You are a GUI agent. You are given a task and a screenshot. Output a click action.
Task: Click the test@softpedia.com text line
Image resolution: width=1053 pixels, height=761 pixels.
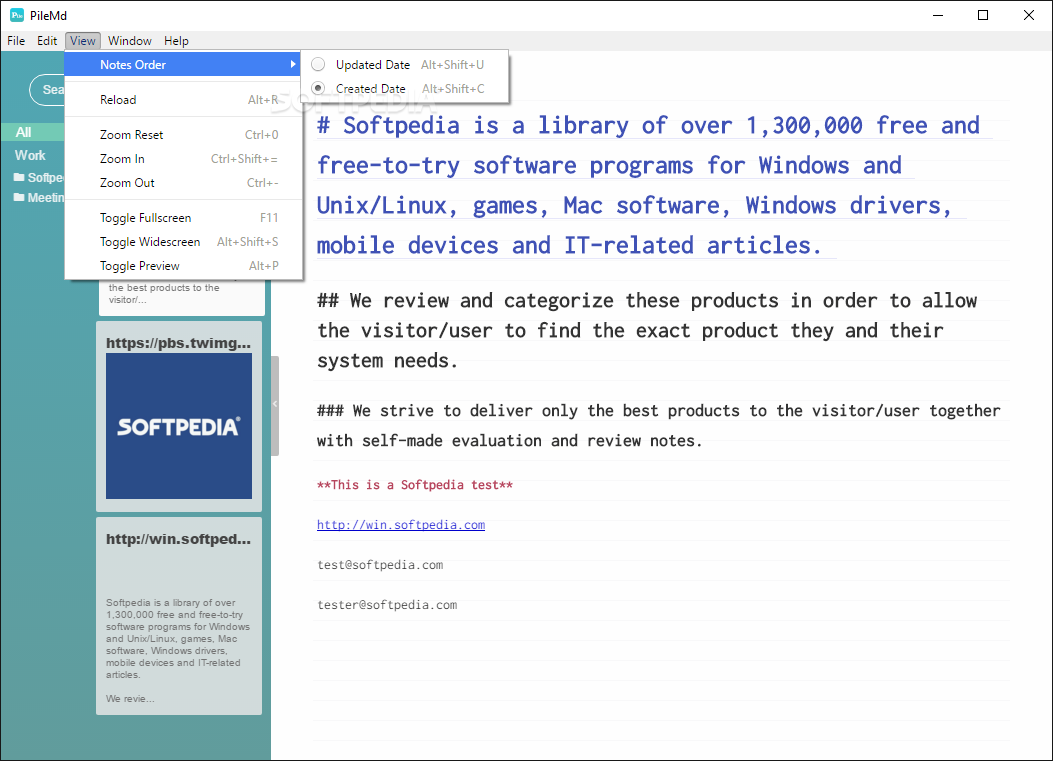(x=380, y=565)
